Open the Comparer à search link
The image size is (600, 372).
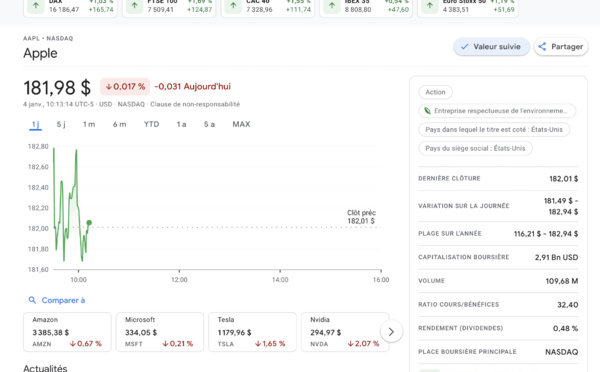(57, 300)
